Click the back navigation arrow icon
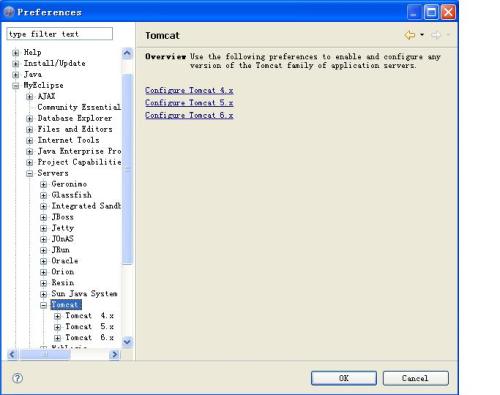The width and height of the screenshot is (500, 395). (x=410, y=35)
